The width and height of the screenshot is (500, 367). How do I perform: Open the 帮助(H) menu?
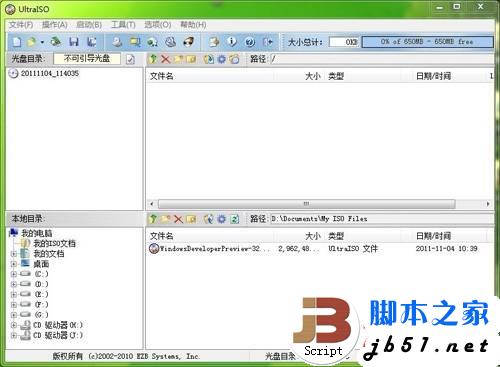click(193, 25)
